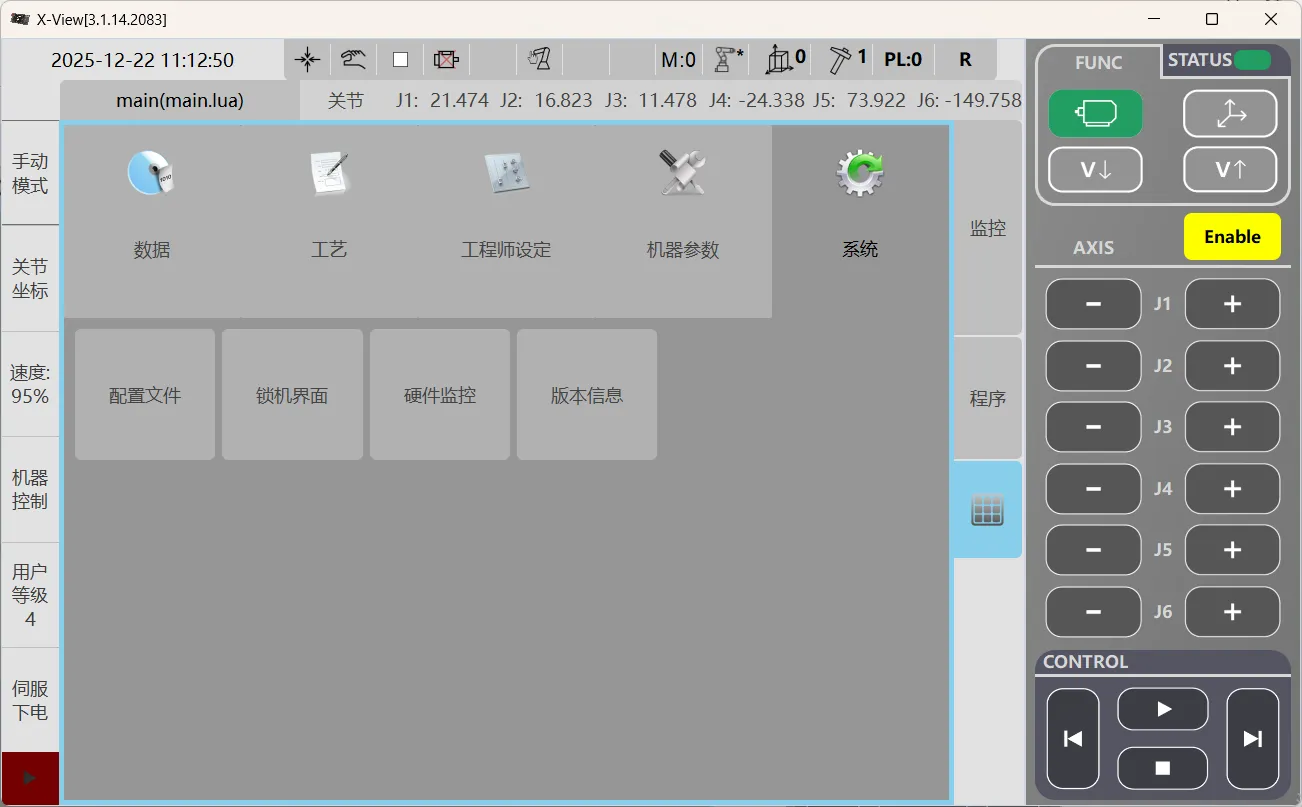
Task: Toggle the white square checkbox in toolbar
Action: pyautogui.click(x=401, y=60)
